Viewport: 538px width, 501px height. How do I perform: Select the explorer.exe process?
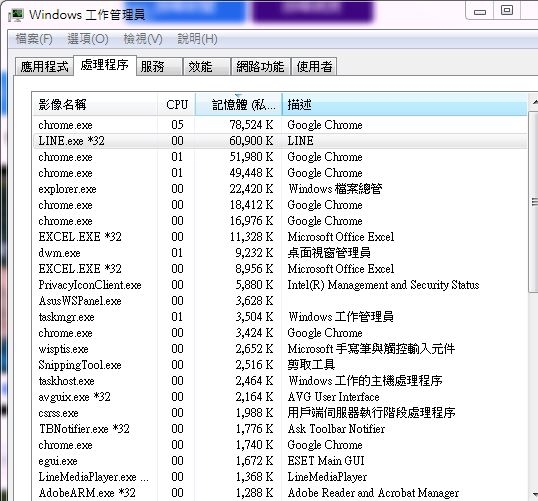coord(280,189)
